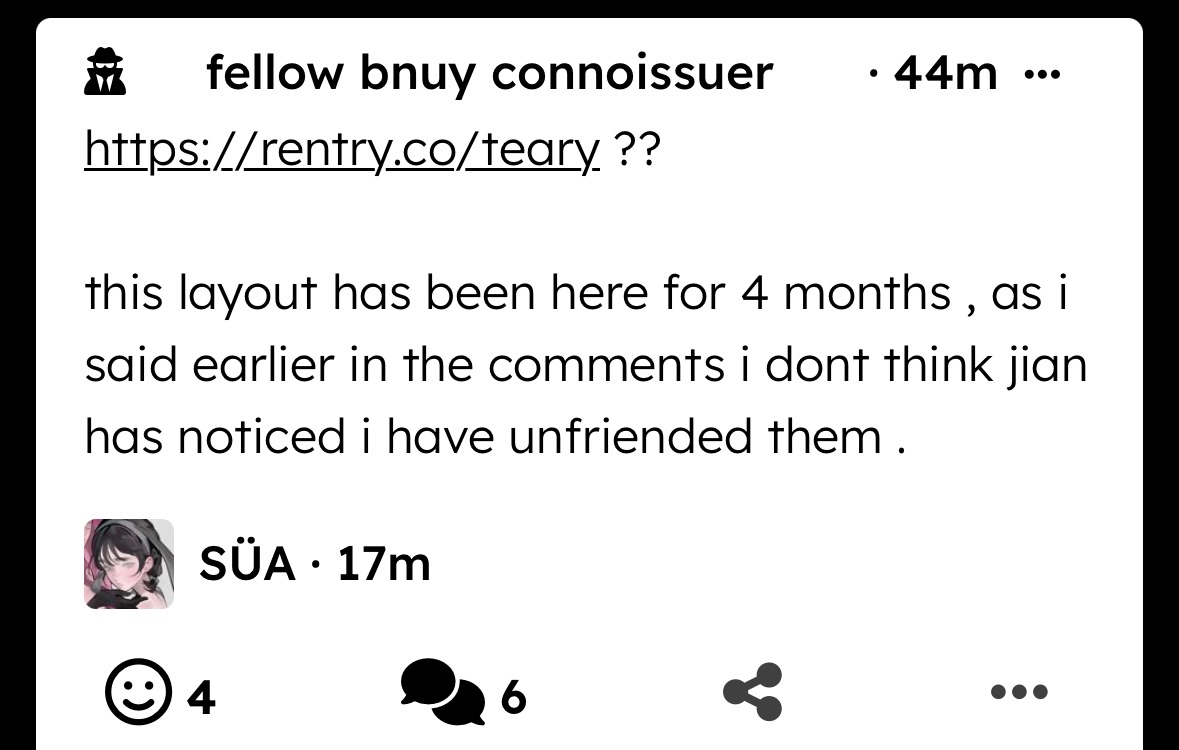This screenshot has height=750, width=1179.
Task: Open the bottom-row more options dots
Action: (x=1019, y=691)
